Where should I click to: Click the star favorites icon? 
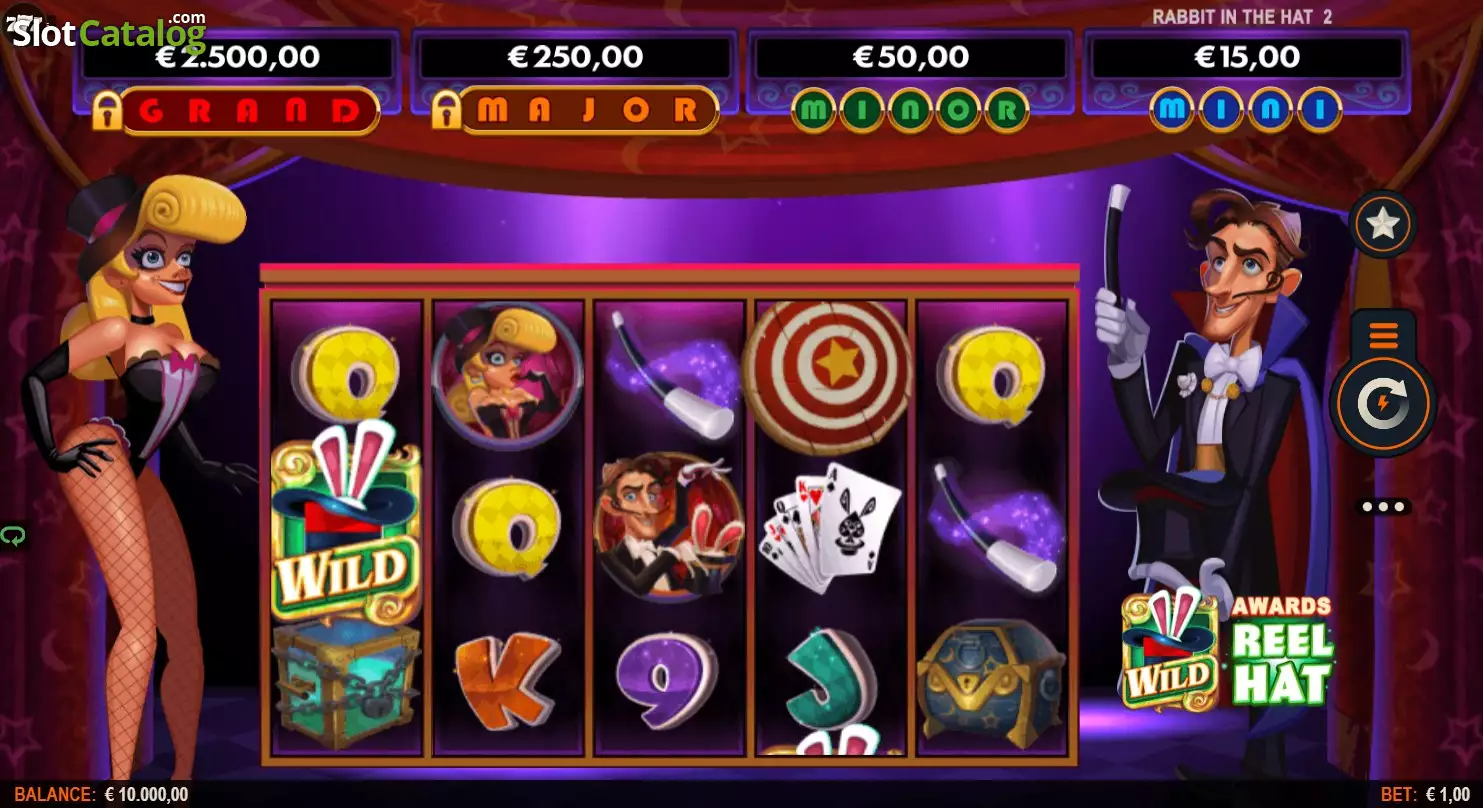[1383, 224]
